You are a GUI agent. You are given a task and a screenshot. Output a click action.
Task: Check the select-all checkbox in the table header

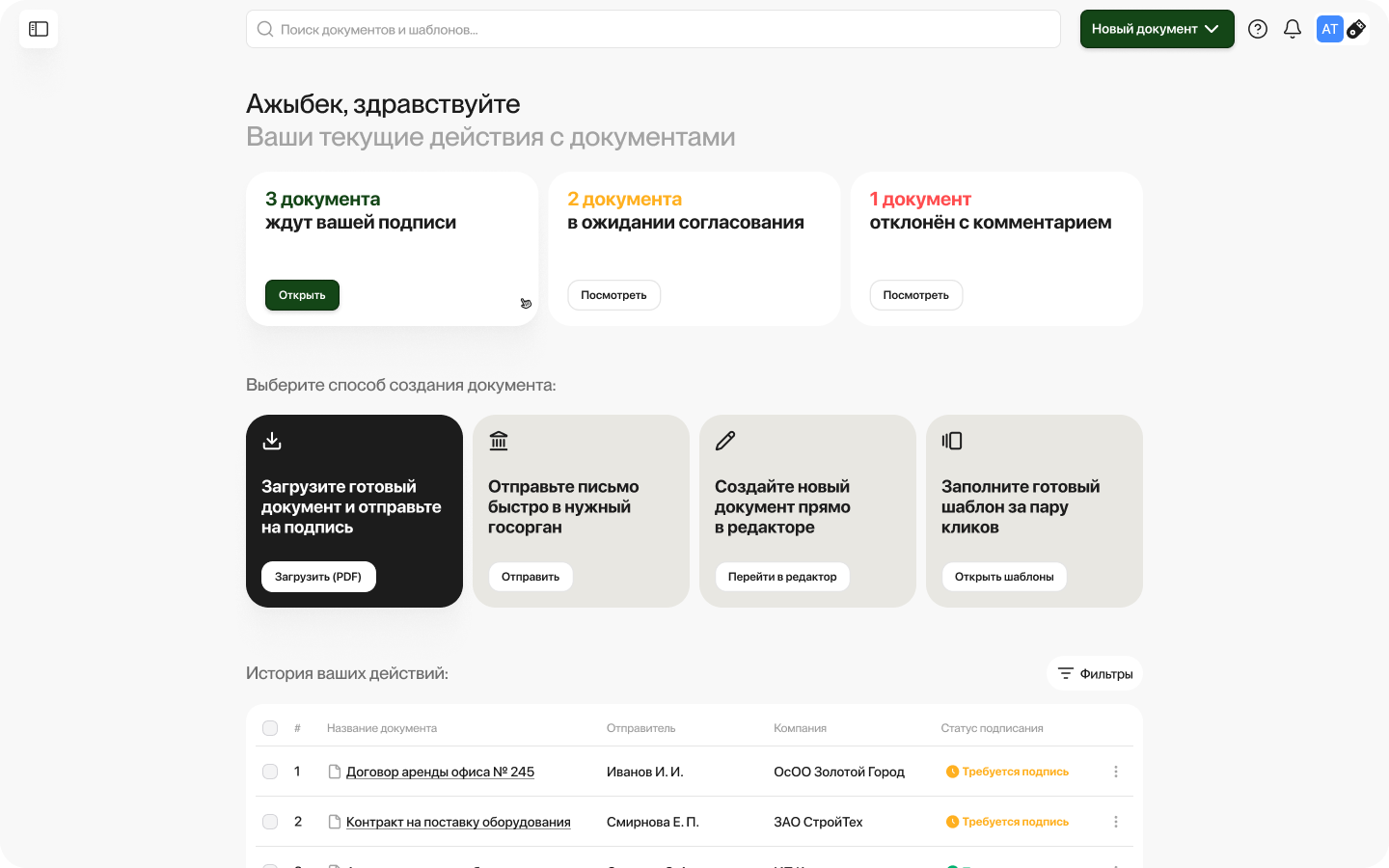coord(270,728)
